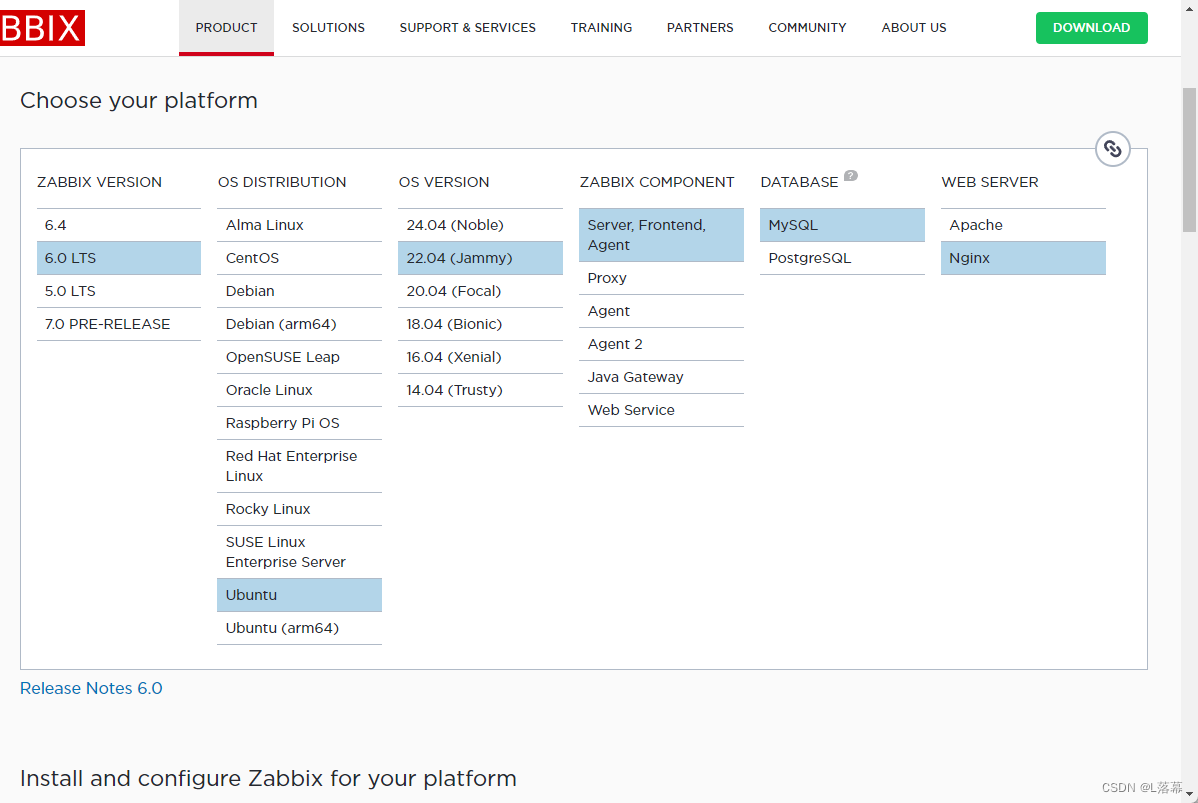The height and width of the screenshot is (803, 1198).
Task: Select OS version 24.04 (Noble)
Action: point(481,225)
